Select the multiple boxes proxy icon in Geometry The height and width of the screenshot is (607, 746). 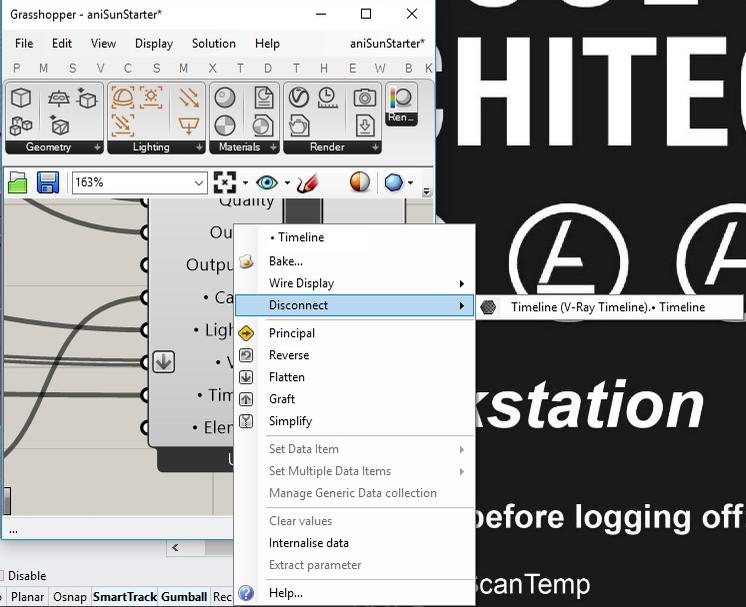[x=21, y=126]
